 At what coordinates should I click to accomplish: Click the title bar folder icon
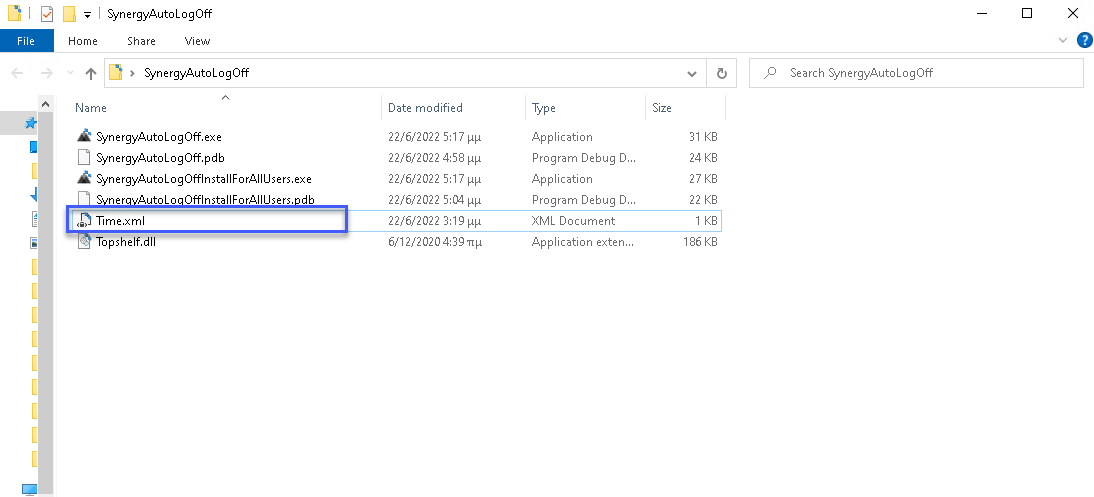(x=14, y=13)
